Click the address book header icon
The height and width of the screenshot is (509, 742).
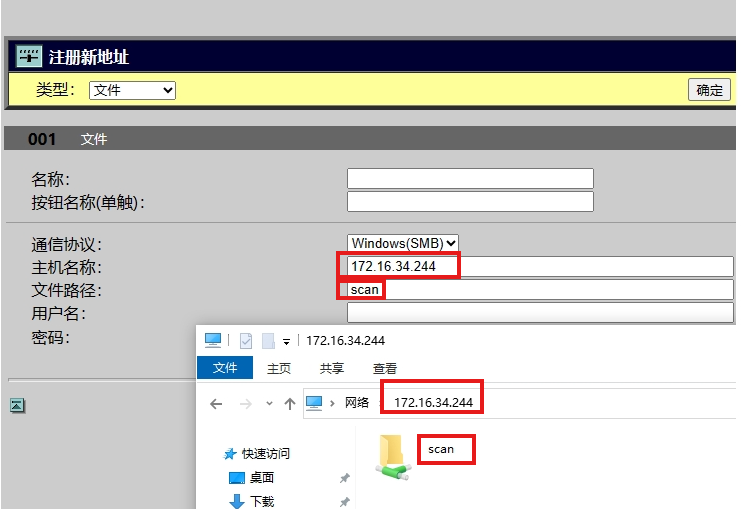click(x=28, y=56)
